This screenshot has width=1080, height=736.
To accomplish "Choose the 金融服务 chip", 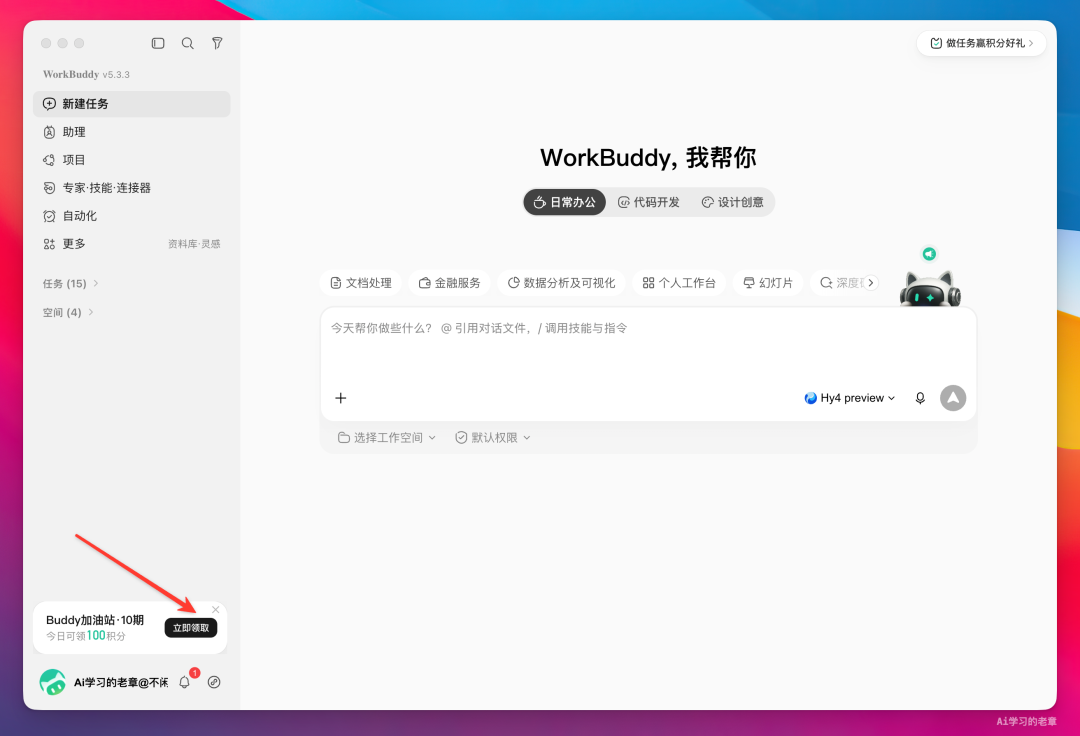I will [450, 283].
